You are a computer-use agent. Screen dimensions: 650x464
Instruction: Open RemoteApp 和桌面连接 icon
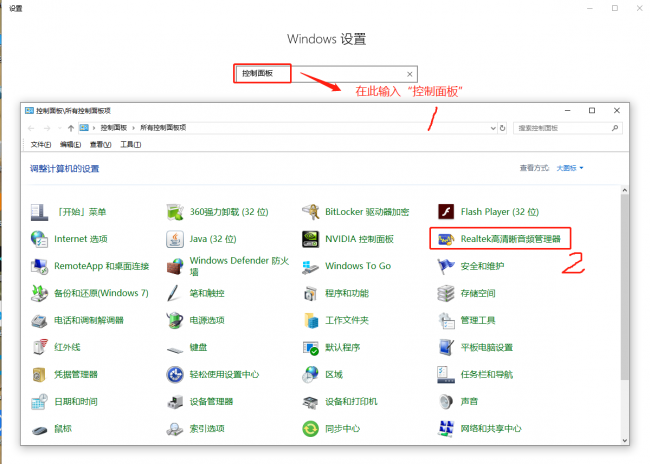click(39, 266)
